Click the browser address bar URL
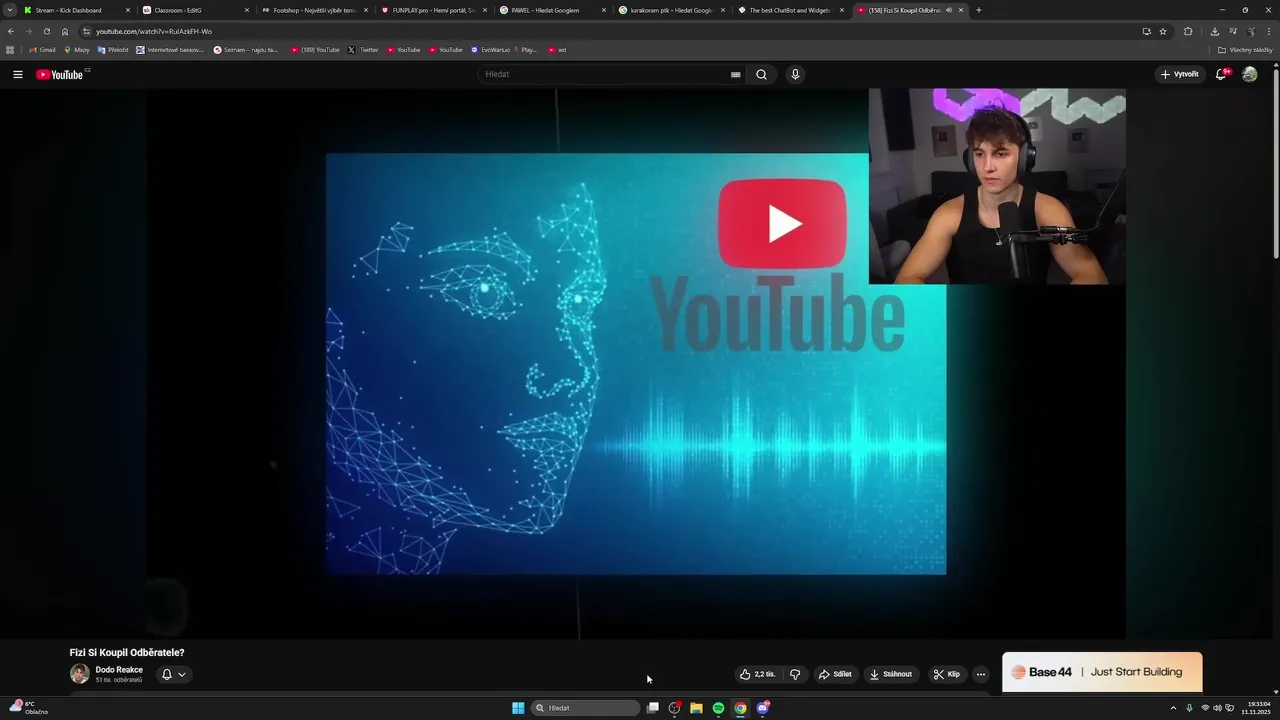 154,31
